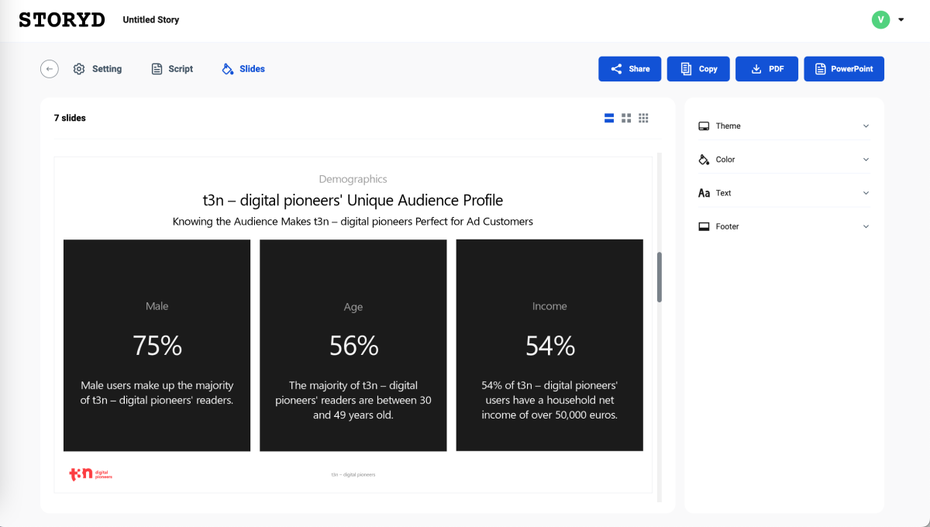Viewport: 930px width, 527px height.
Task: Expand the Text section chevron
Action: [866, 193]
